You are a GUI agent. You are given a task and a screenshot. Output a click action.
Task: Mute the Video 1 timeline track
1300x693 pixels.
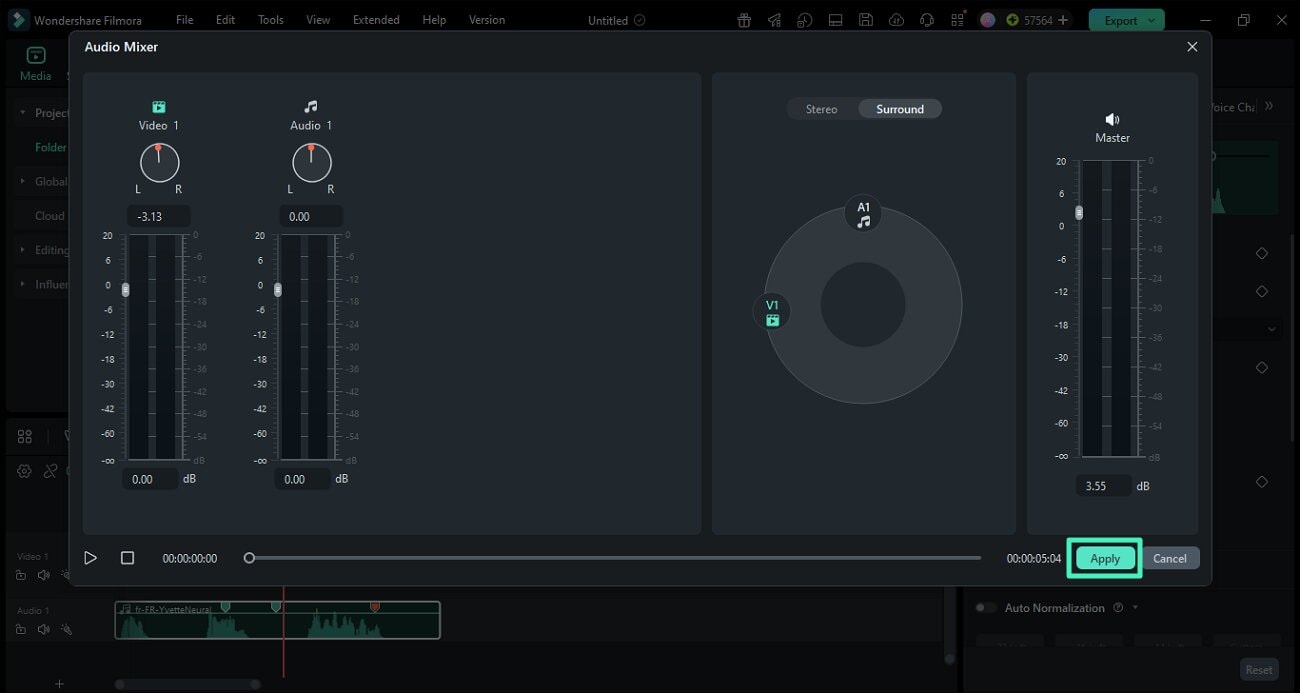(43, 575)
